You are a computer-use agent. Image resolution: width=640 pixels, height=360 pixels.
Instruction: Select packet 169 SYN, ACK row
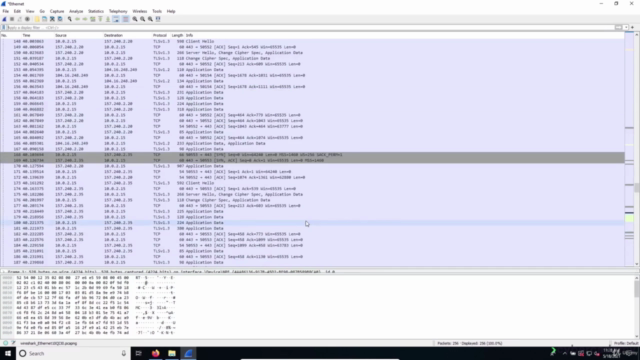(312, 160)
